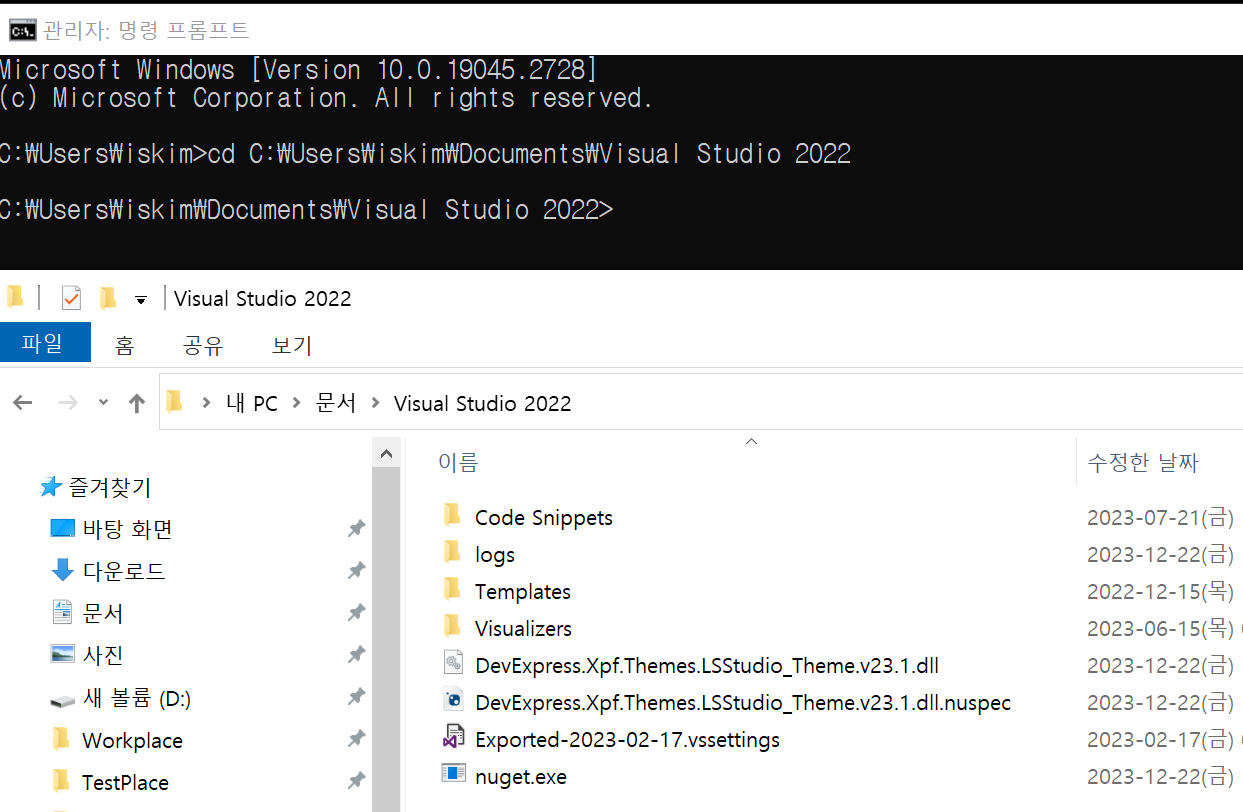Viewport: 1243px width, 812px height.
Task: Select the .dll.nuspec file
Action: tap(743, 703)
